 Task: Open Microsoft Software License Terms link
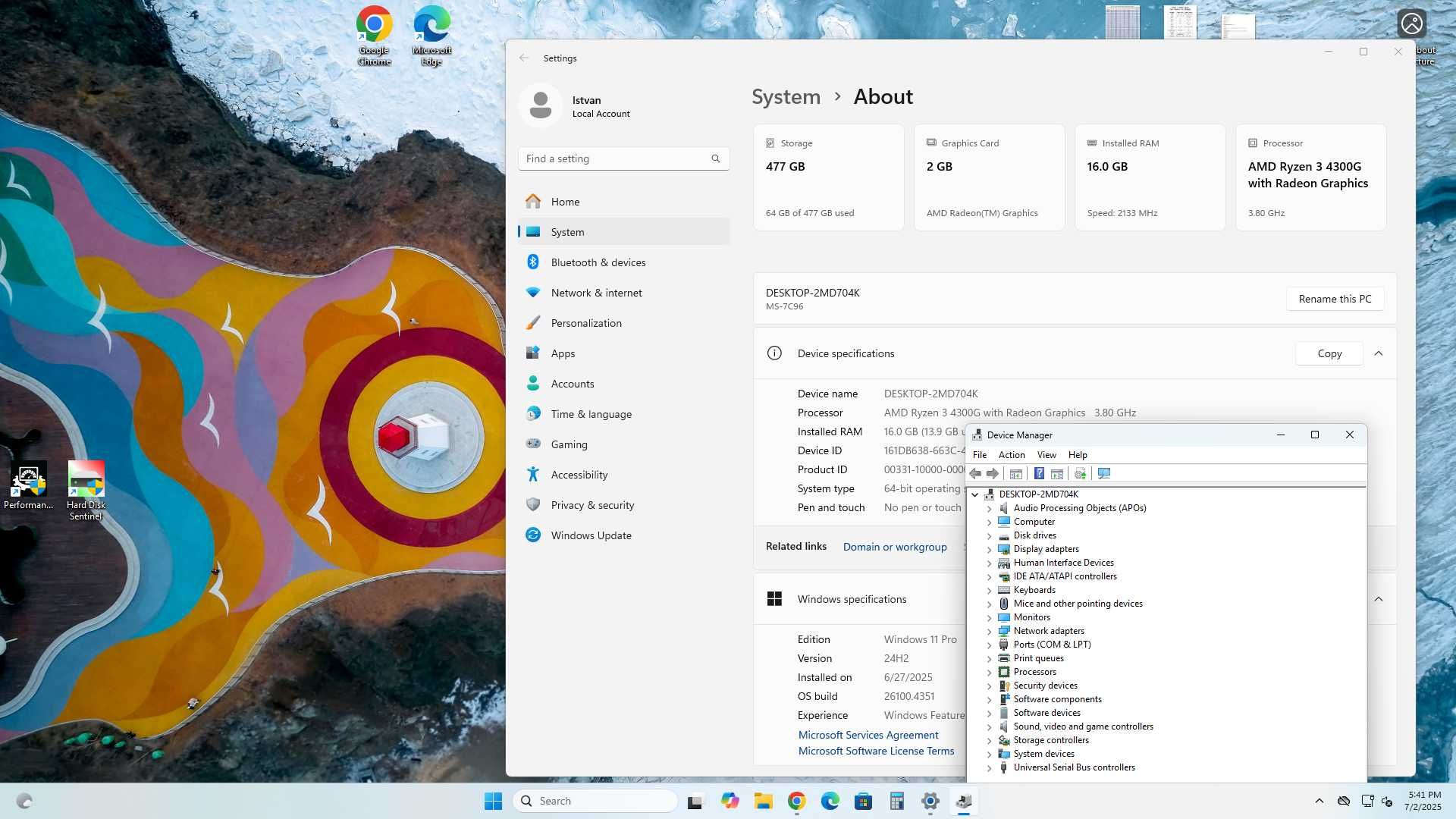[x=876, y=751]
